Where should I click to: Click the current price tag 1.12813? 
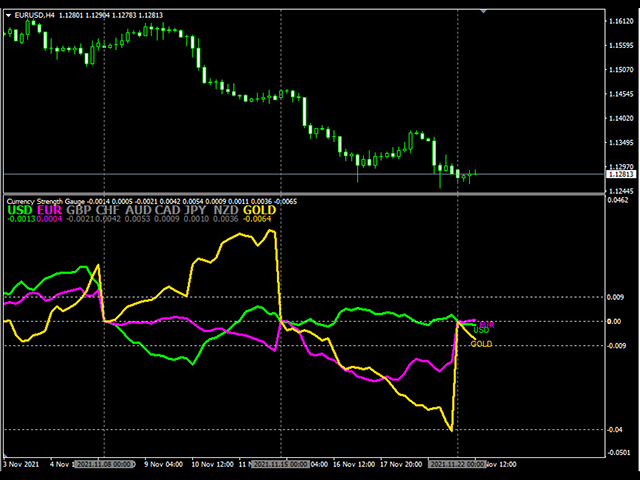(620, 174)
